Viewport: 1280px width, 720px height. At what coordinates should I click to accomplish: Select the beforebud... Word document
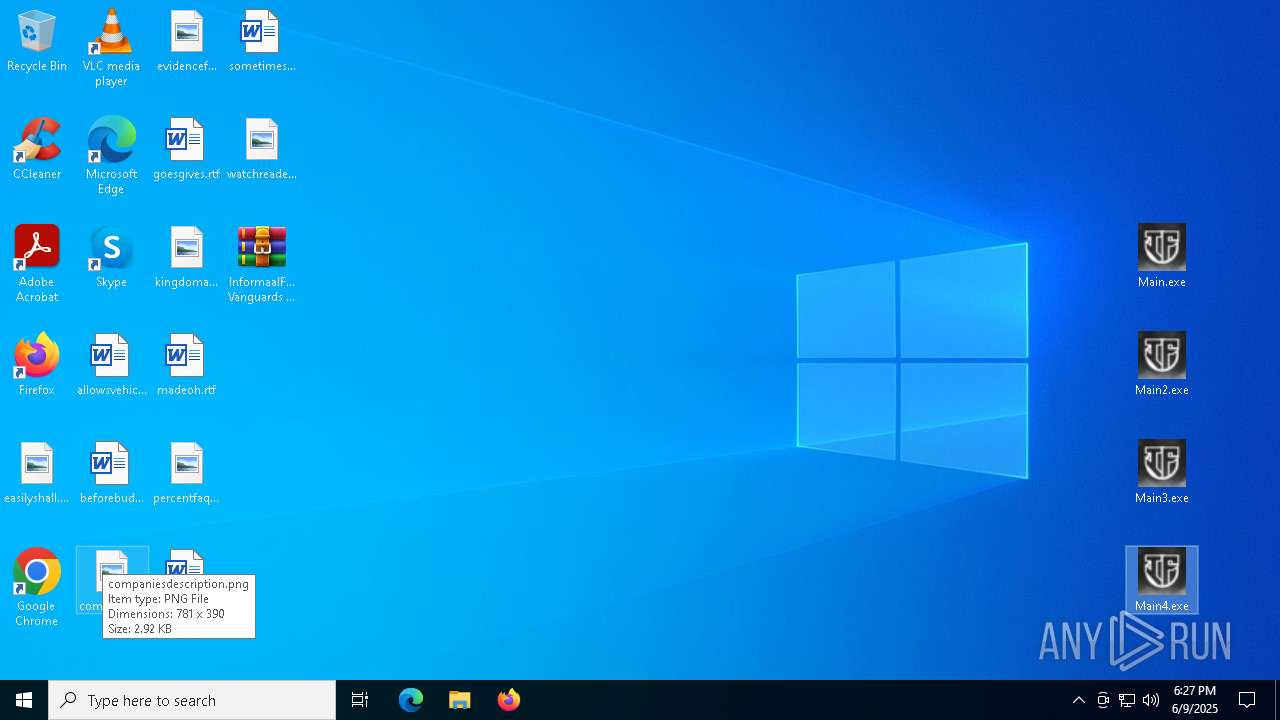click(x=111, y=474)
